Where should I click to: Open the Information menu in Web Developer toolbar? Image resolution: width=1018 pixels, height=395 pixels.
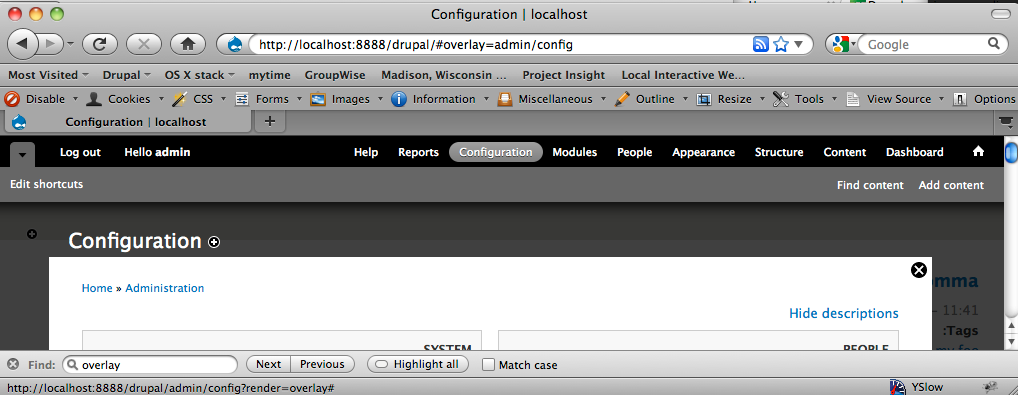click(x=440, y=99)
